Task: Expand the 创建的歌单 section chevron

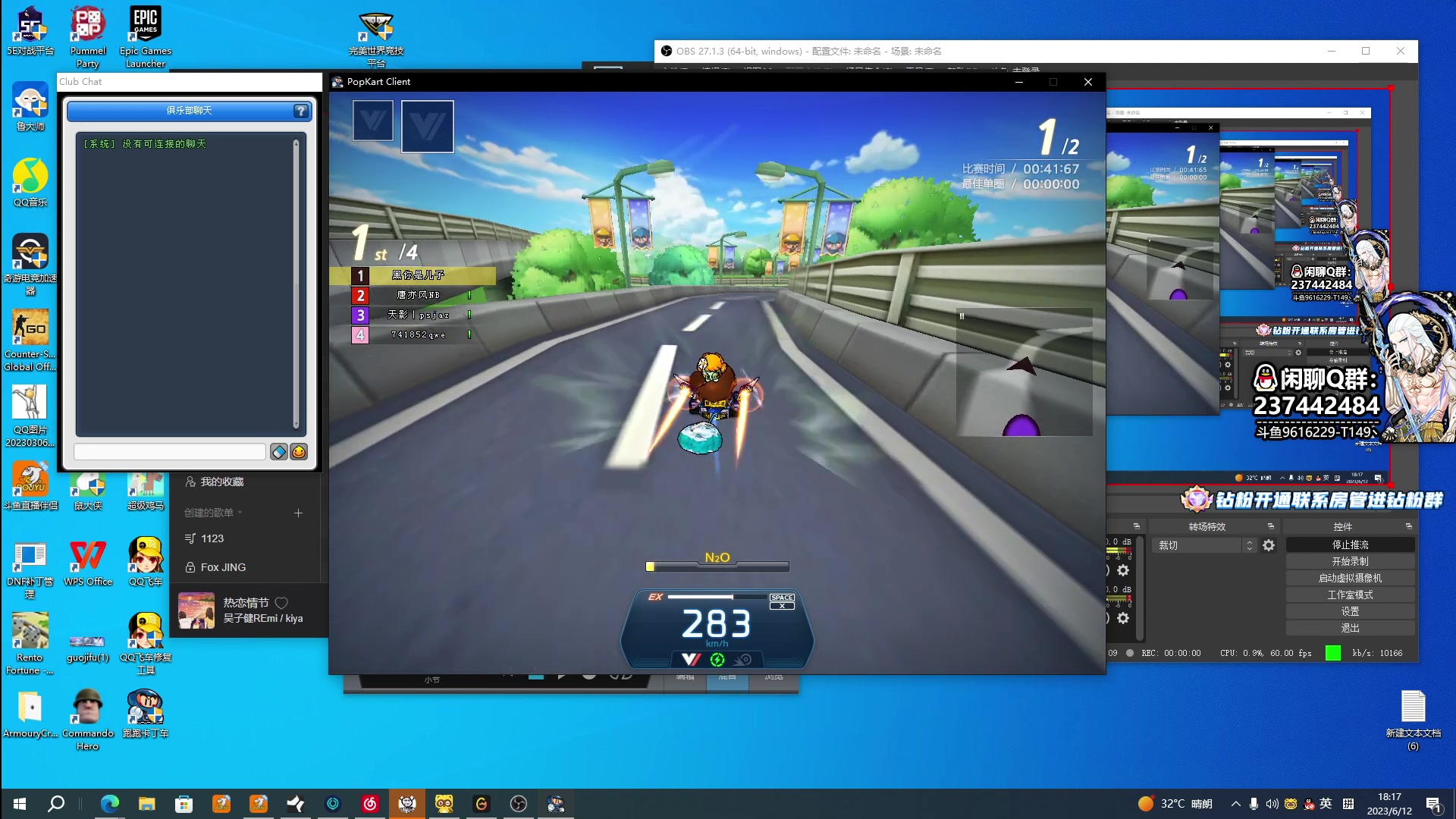Action: pos(240,513)
